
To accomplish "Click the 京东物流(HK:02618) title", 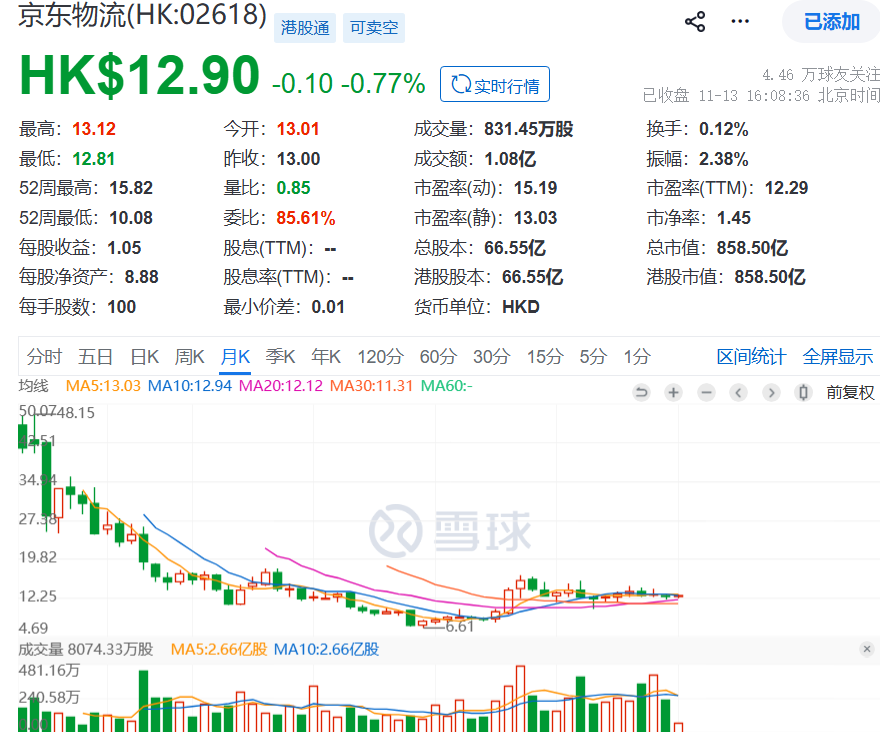I will tap(143, 15).
